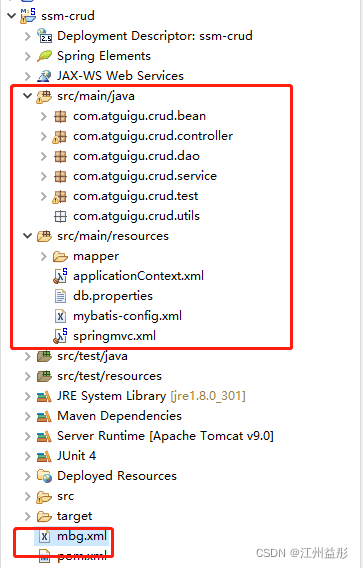The width and height of the screenshot is (363, 568).
Task: Select Server Runtime Apache Tomcat v9.0
Action: click(165, 436)
